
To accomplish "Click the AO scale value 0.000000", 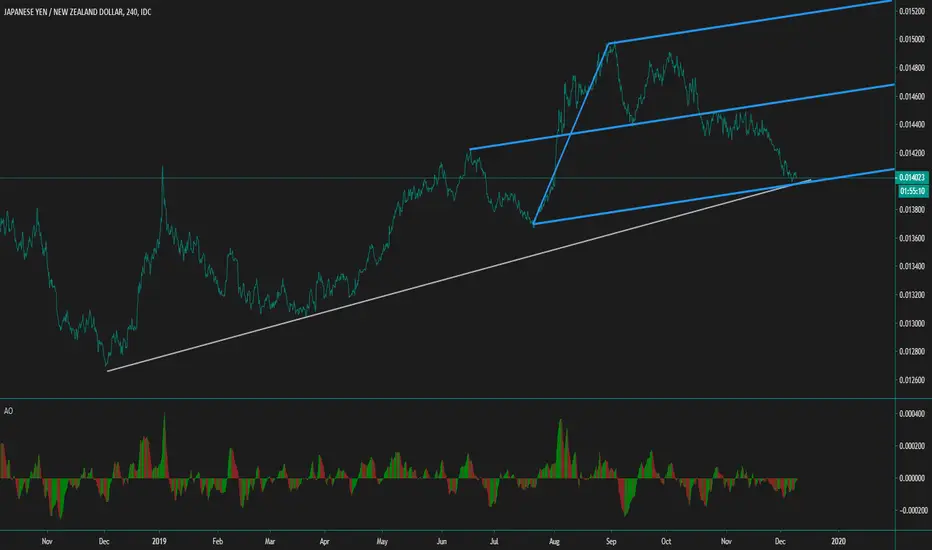I will [x=912, y=478].
